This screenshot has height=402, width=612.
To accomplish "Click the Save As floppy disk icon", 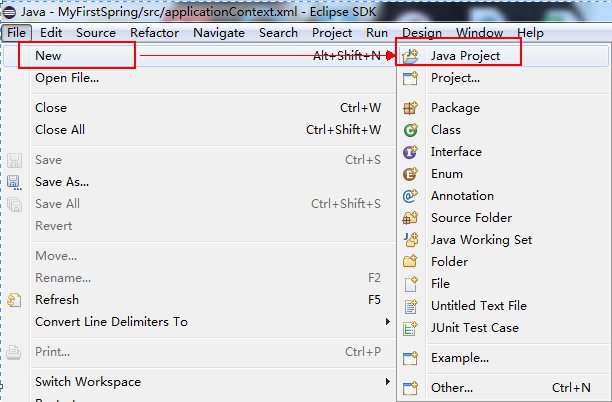I will click(14, 182).
